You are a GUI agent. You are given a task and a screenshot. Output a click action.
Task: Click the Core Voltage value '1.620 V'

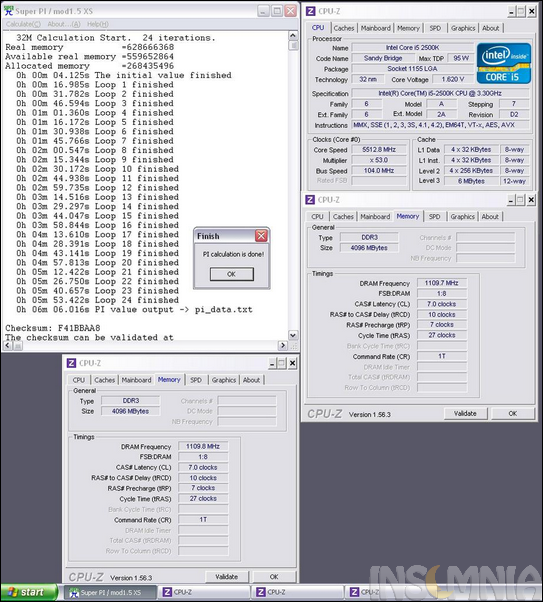tap(453, 79)
